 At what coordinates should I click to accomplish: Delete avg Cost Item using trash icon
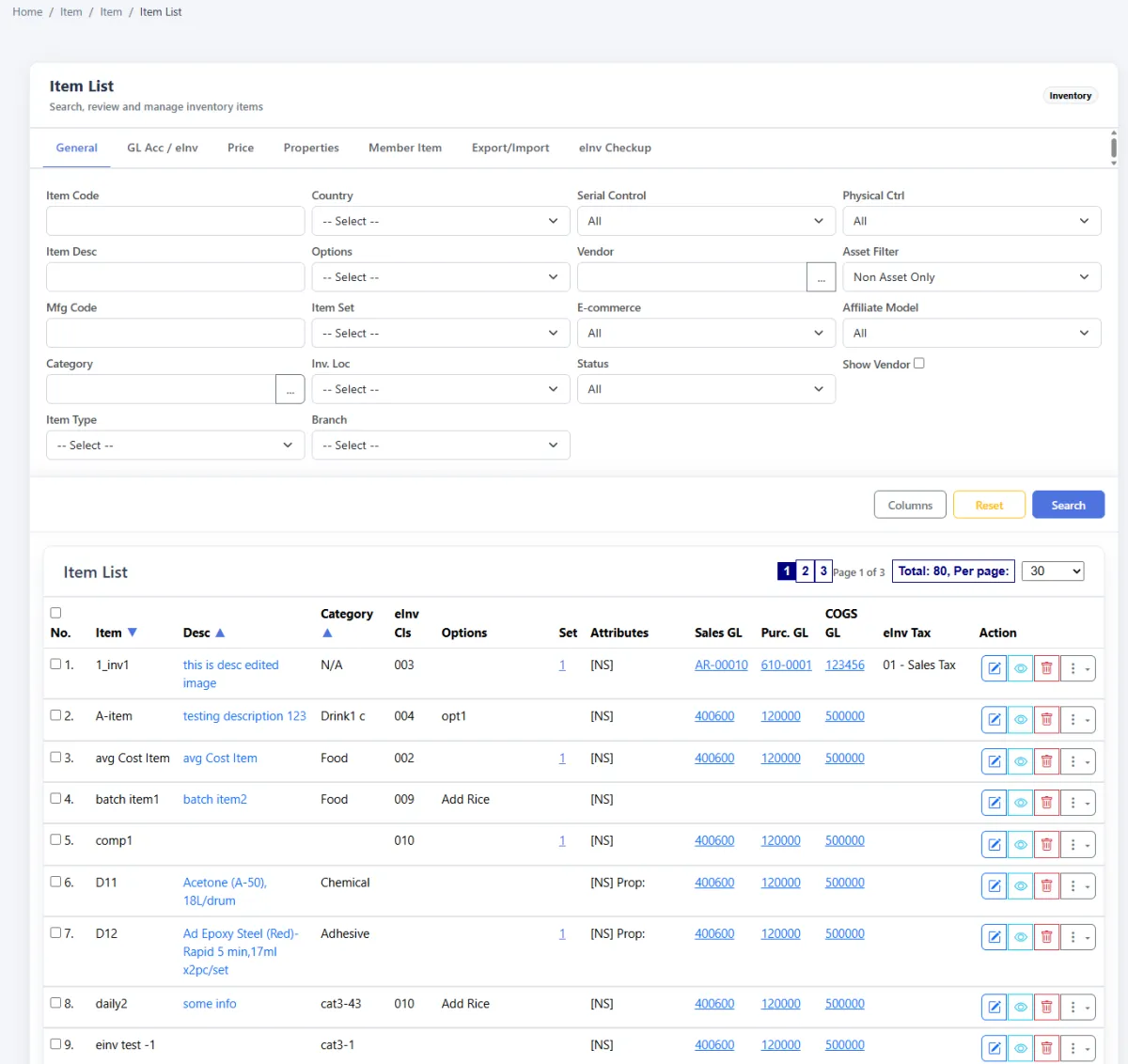1046,761
